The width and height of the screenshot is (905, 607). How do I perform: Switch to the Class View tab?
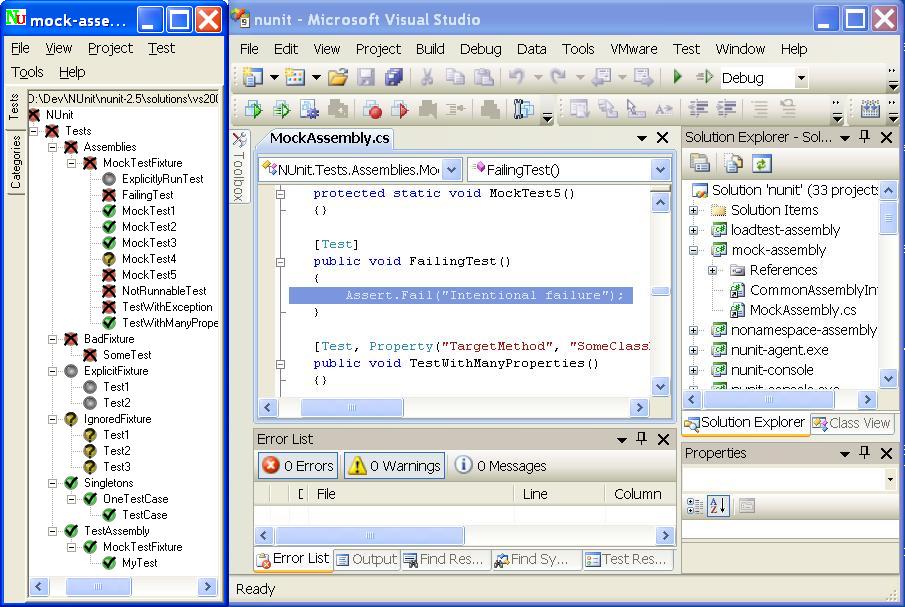[x=850, y=423]
